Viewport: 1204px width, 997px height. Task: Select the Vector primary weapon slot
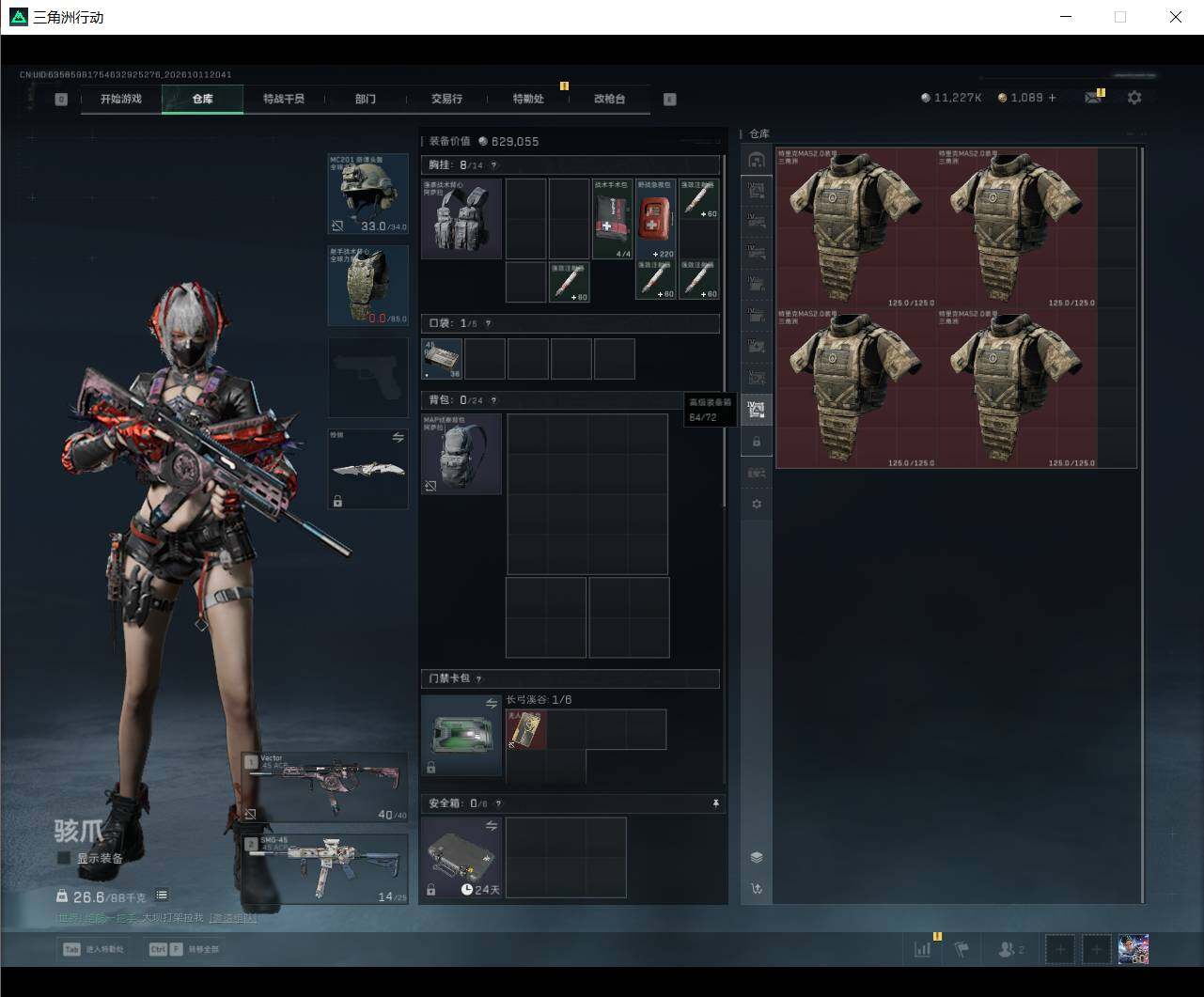pos(325,787)
